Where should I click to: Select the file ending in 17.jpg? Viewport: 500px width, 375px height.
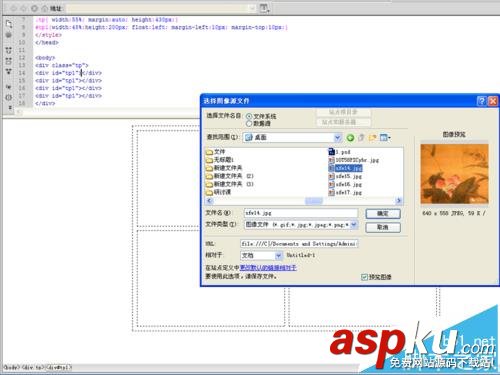[345, 192]
